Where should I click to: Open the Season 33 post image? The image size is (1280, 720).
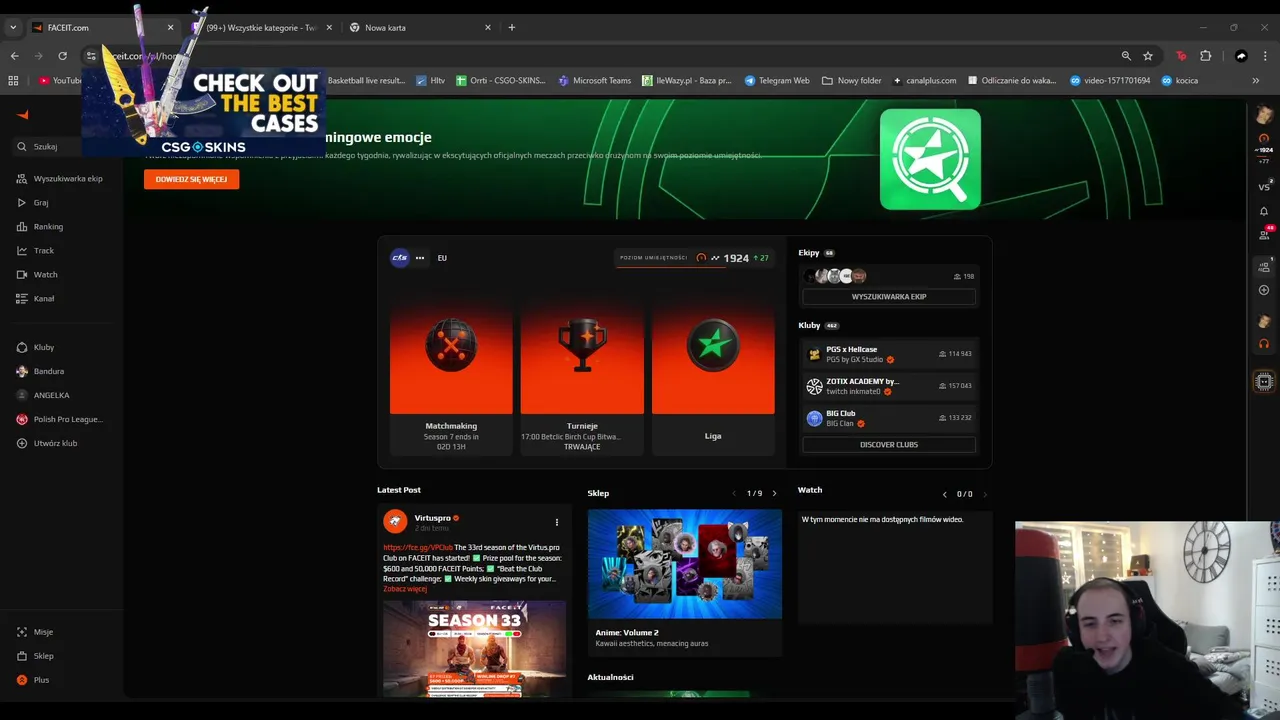tap(474, 648)
